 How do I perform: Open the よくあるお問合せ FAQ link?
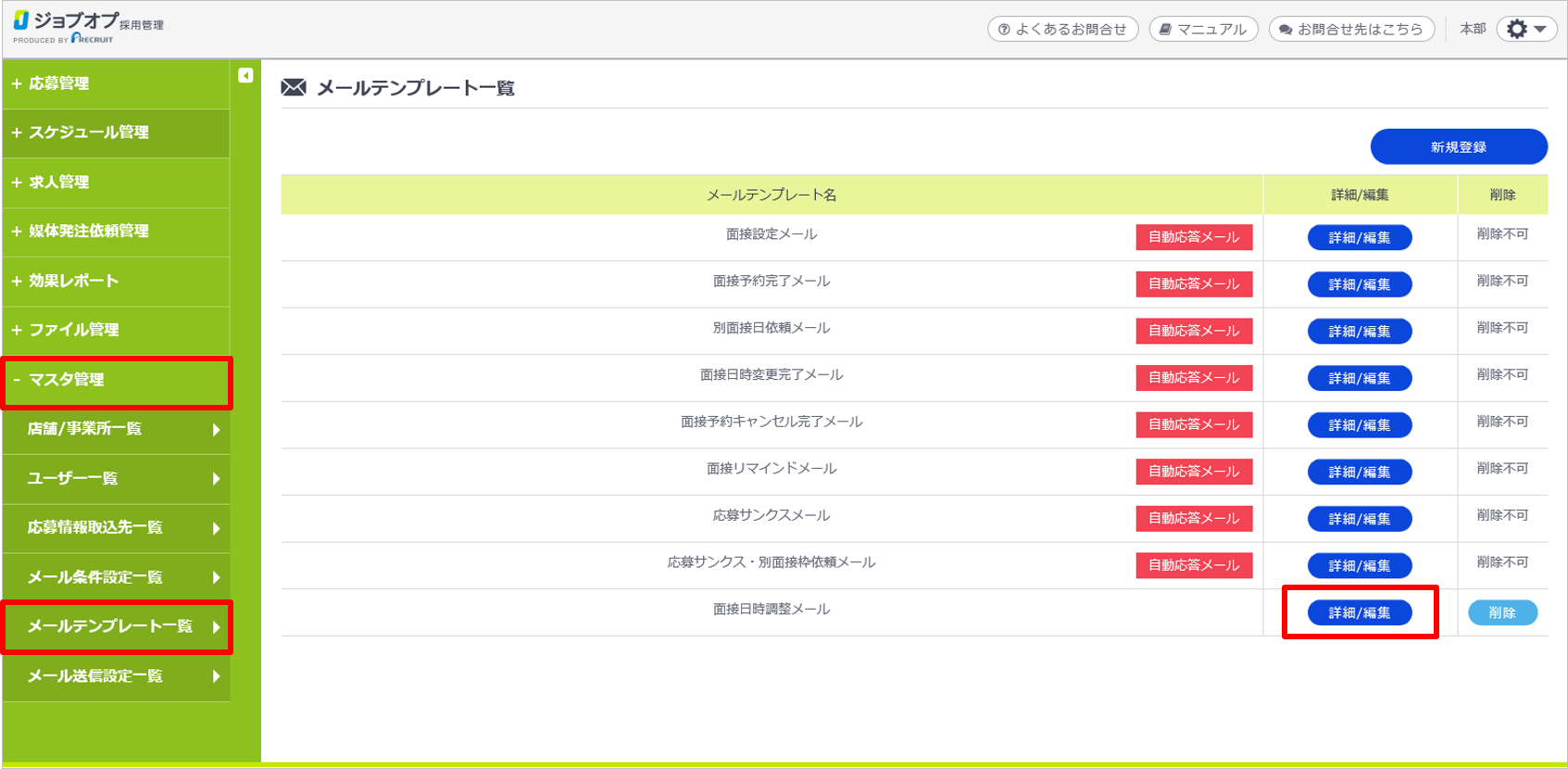coord(1062,29)
